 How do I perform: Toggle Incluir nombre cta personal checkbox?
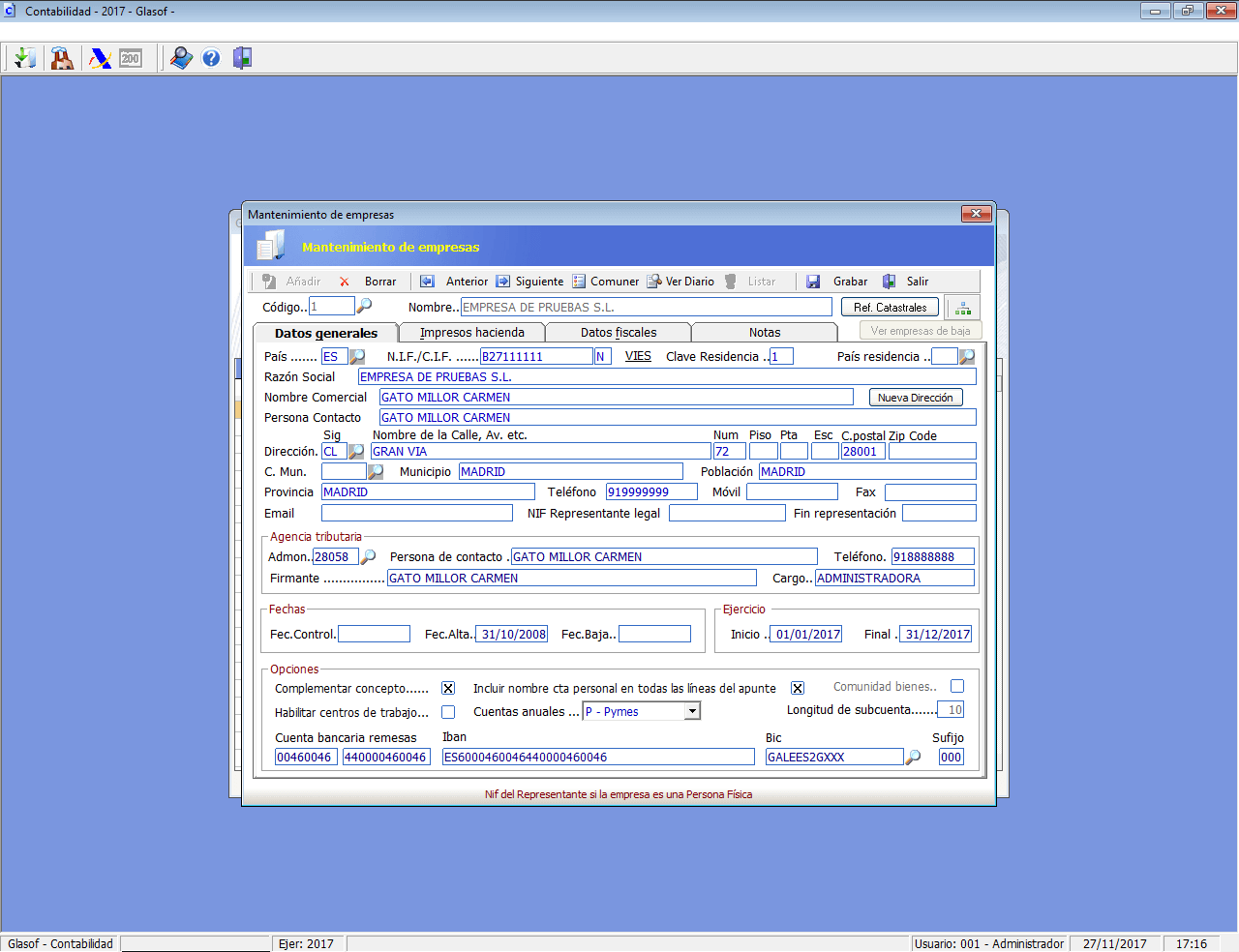(x=798, y=688)
